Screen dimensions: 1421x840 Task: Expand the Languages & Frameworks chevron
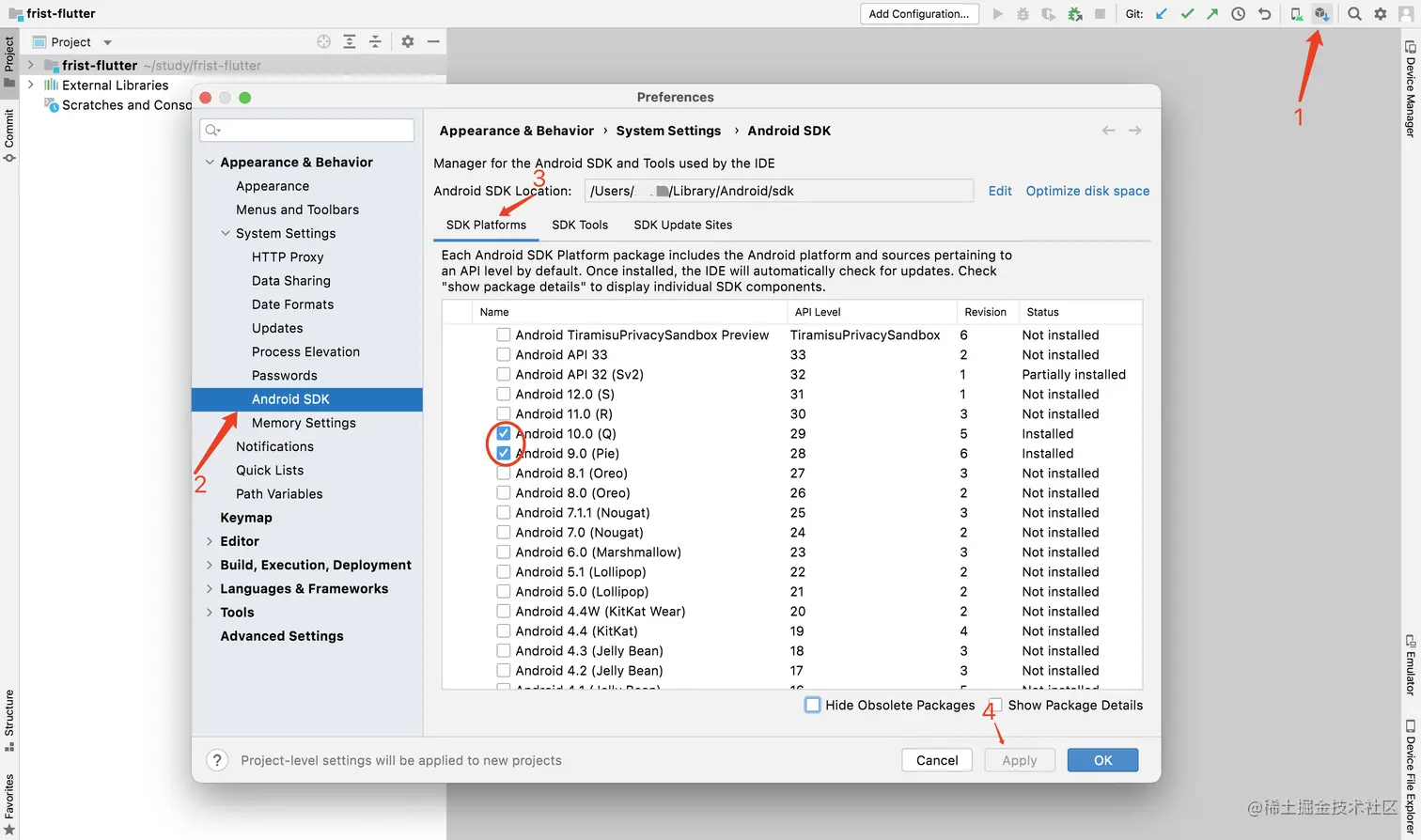click(x=209, y=588)
